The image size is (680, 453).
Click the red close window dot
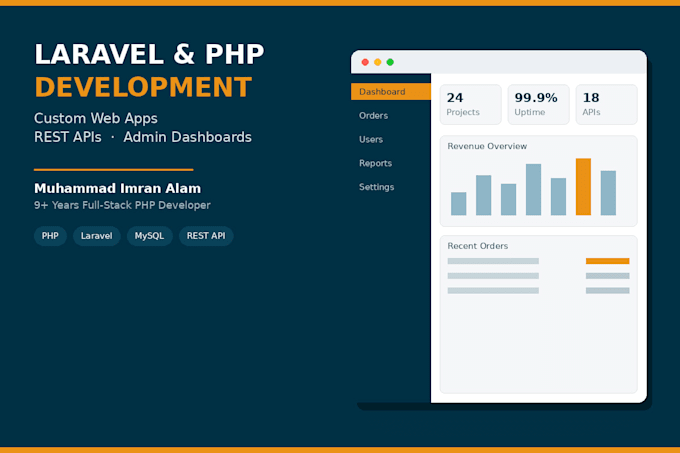pos(365,62)
